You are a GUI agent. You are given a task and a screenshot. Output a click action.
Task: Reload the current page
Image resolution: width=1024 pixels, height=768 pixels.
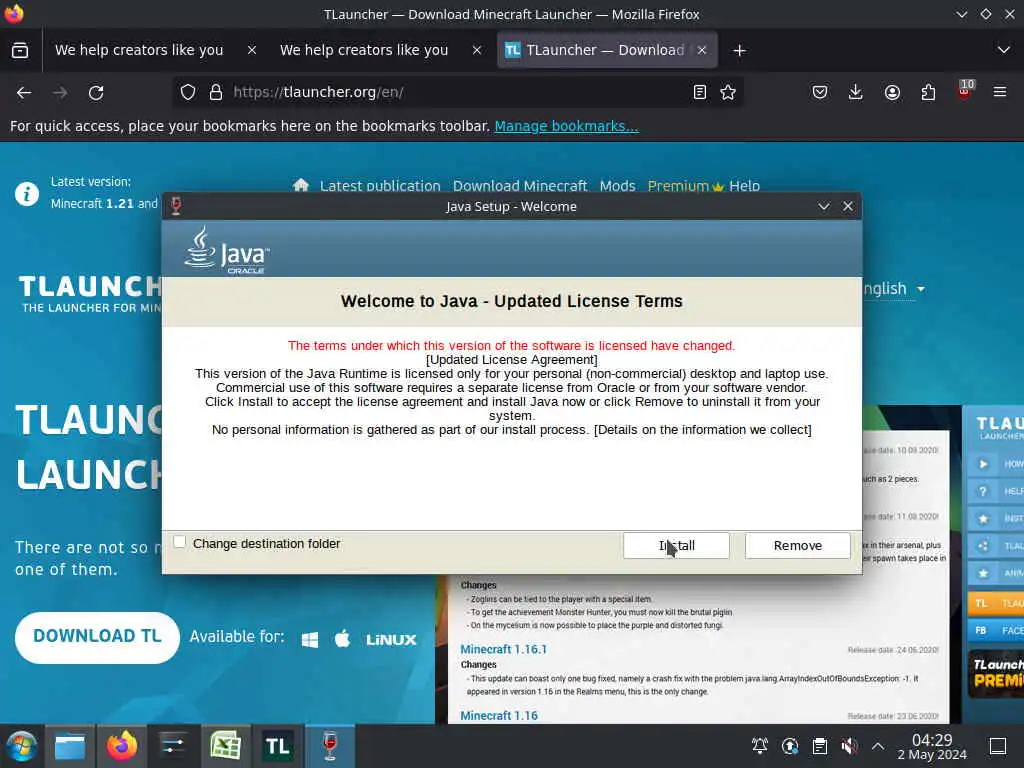pos(96,93)
